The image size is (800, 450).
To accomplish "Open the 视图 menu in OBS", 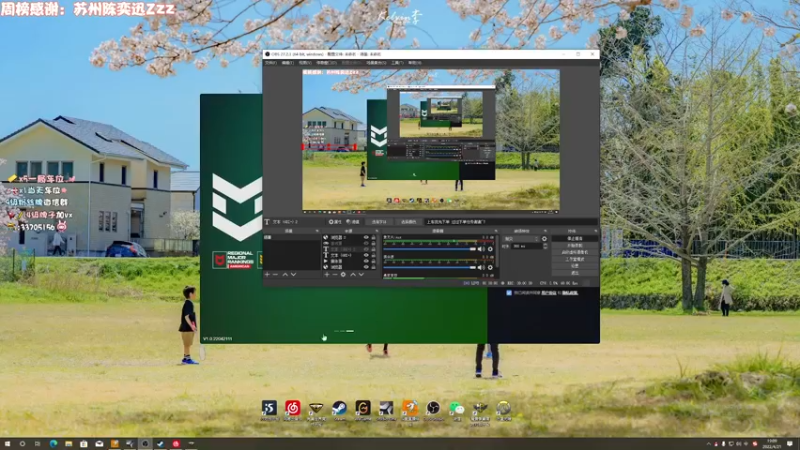I will click(x=305, y=63).
